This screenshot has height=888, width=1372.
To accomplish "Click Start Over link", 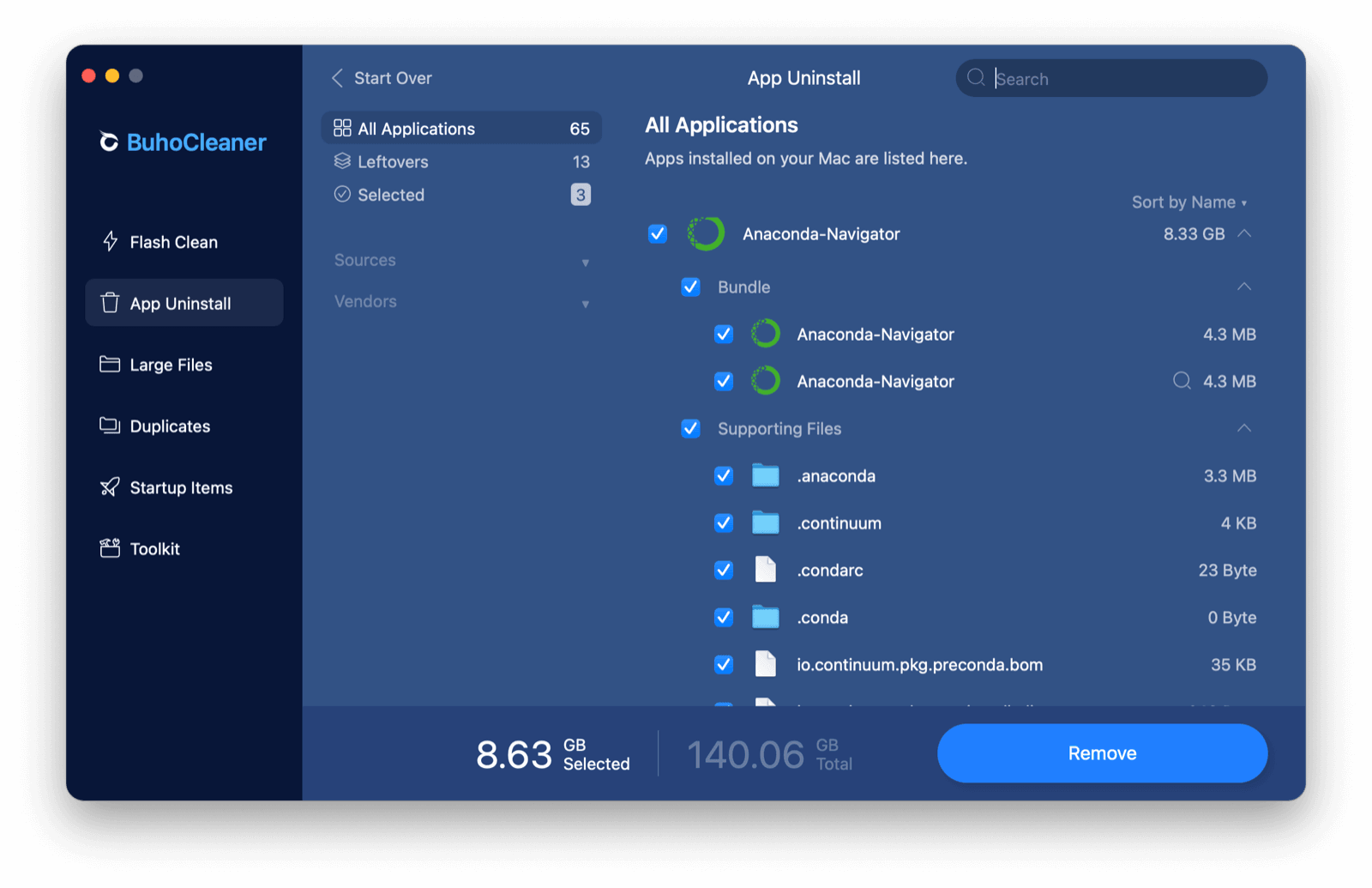I will (x=393, y=78).
